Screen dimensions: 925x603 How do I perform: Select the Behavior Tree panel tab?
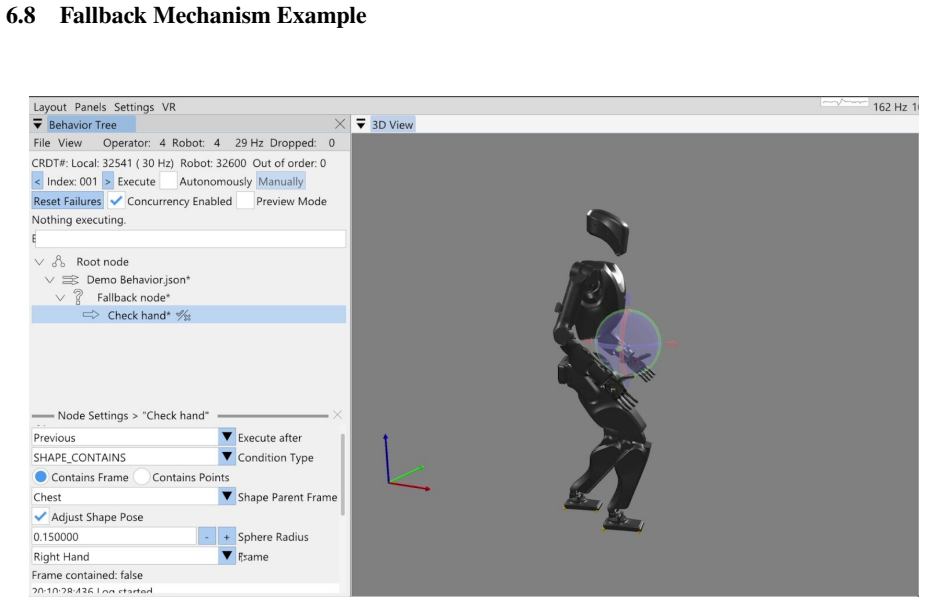[91, 124]
